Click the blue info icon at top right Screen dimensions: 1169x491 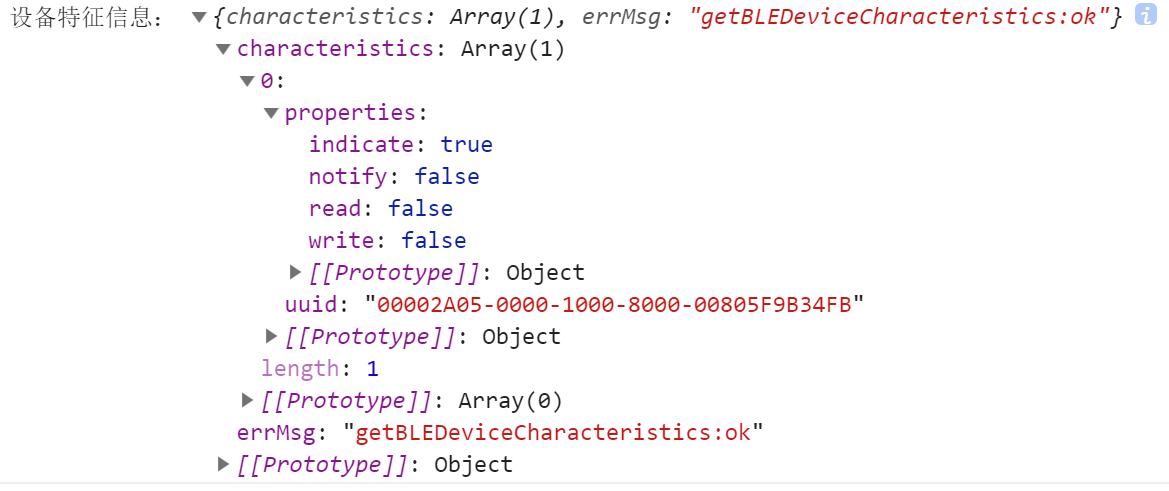click(1146, 14)
